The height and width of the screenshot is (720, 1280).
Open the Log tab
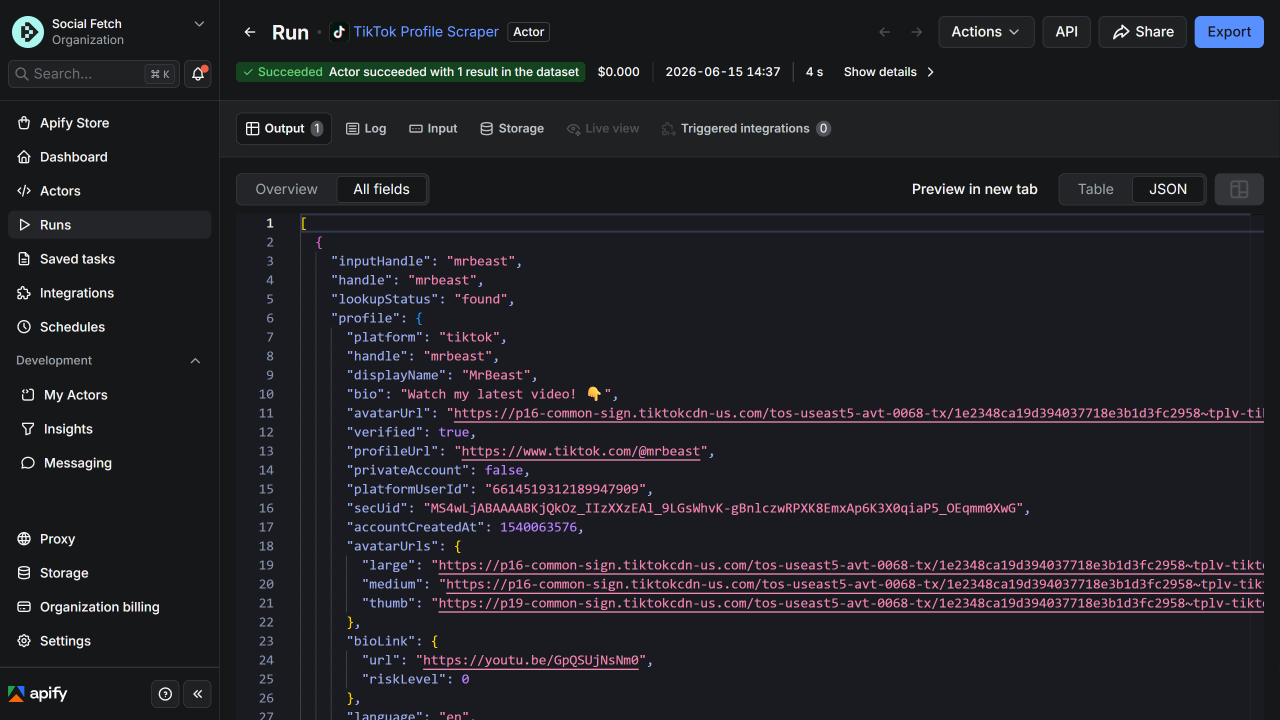click(x=366, y=129)
